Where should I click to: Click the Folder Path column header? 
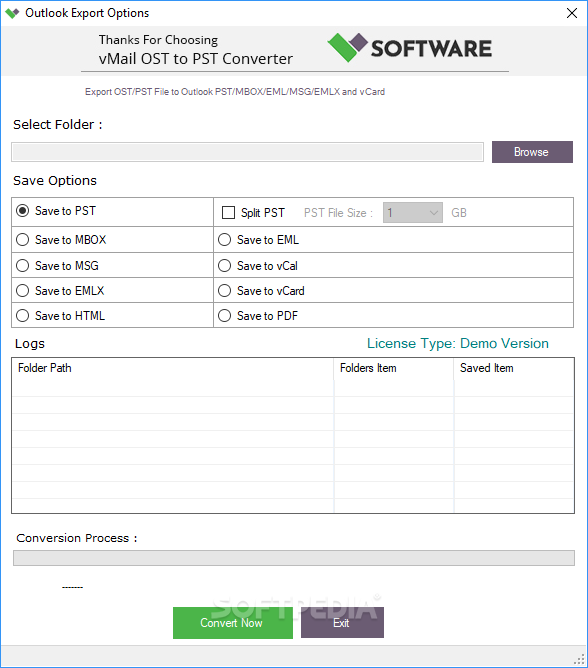click(x=173, y=368)
